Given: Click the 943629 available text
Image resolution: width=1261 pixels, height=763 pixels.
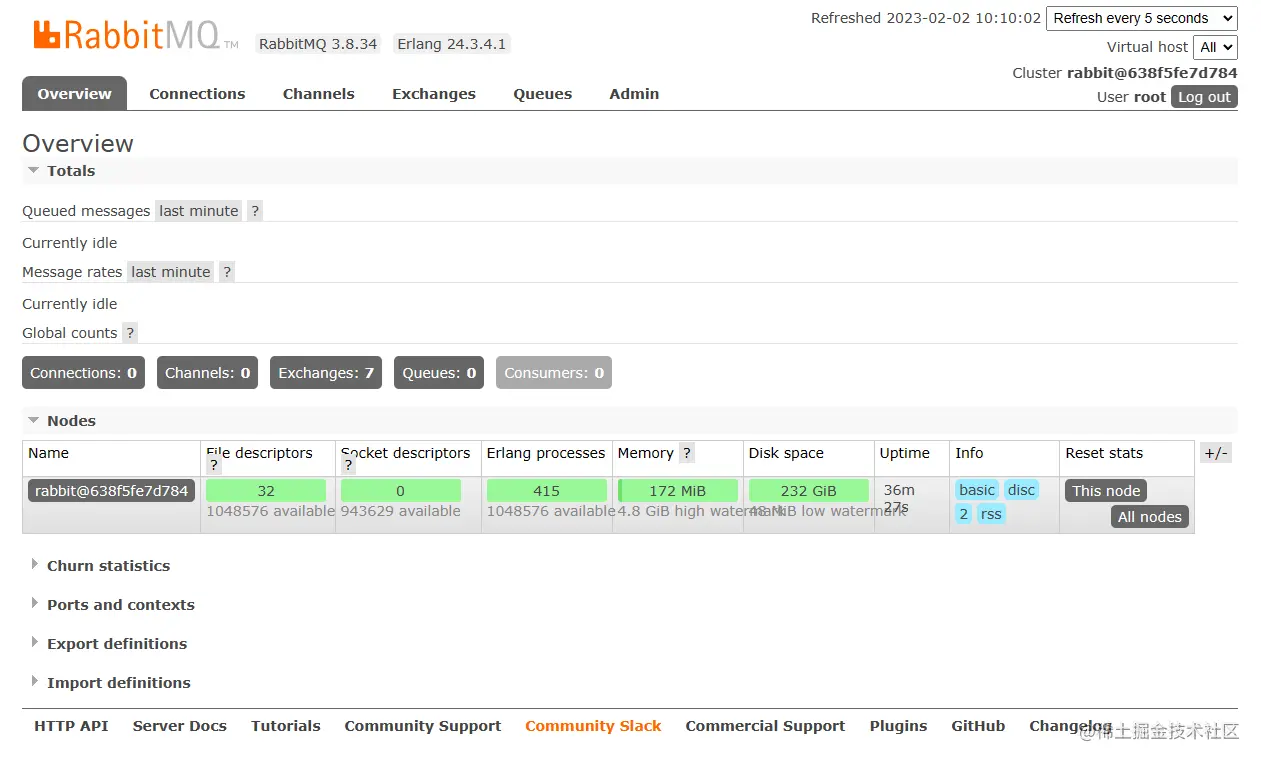Looking at the screenshot, I should pyautogui.click(x=401, y=511).
